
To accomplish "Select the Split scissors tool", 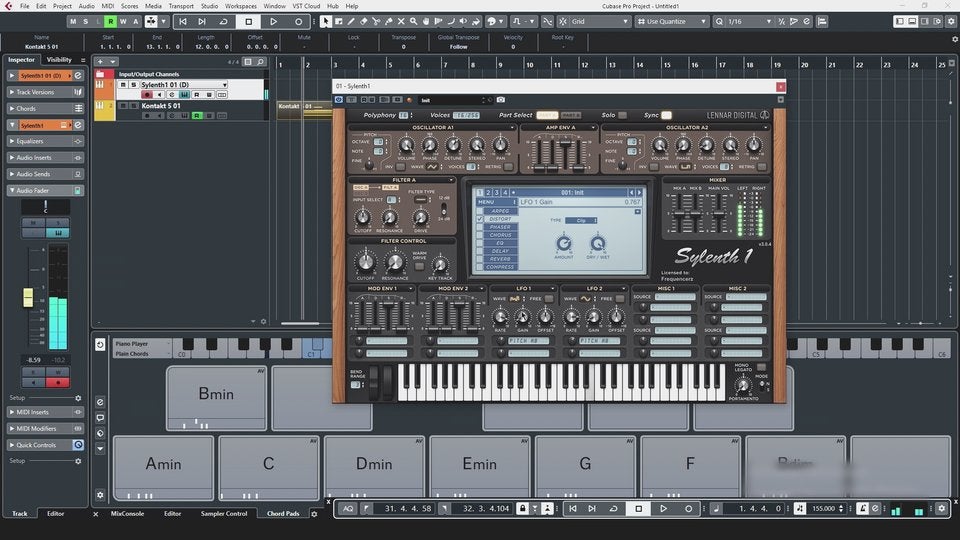I will point(376,21).
